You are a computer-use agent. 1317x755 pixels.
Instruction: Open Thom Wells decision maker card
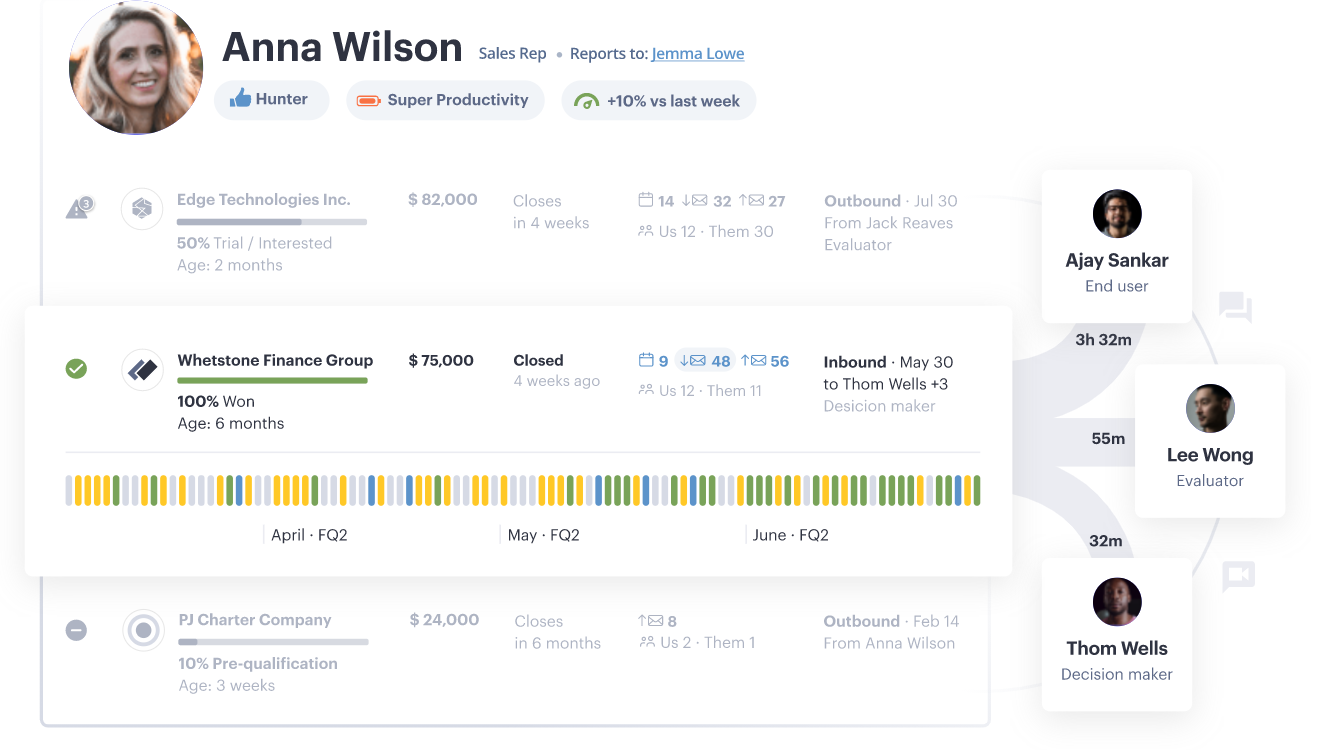tap(1117, 634)
